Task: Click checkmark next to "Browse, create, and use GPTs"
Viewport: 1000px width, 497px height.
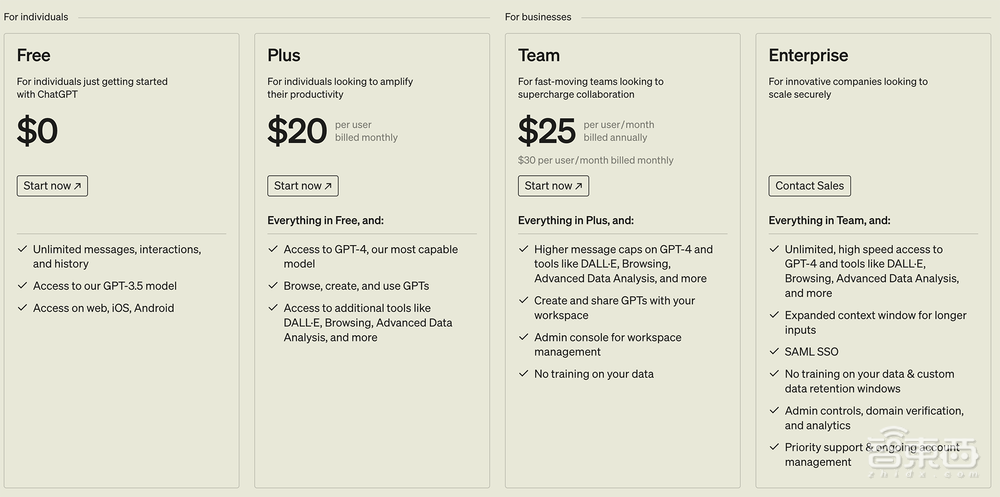Action: click(273, 286)
